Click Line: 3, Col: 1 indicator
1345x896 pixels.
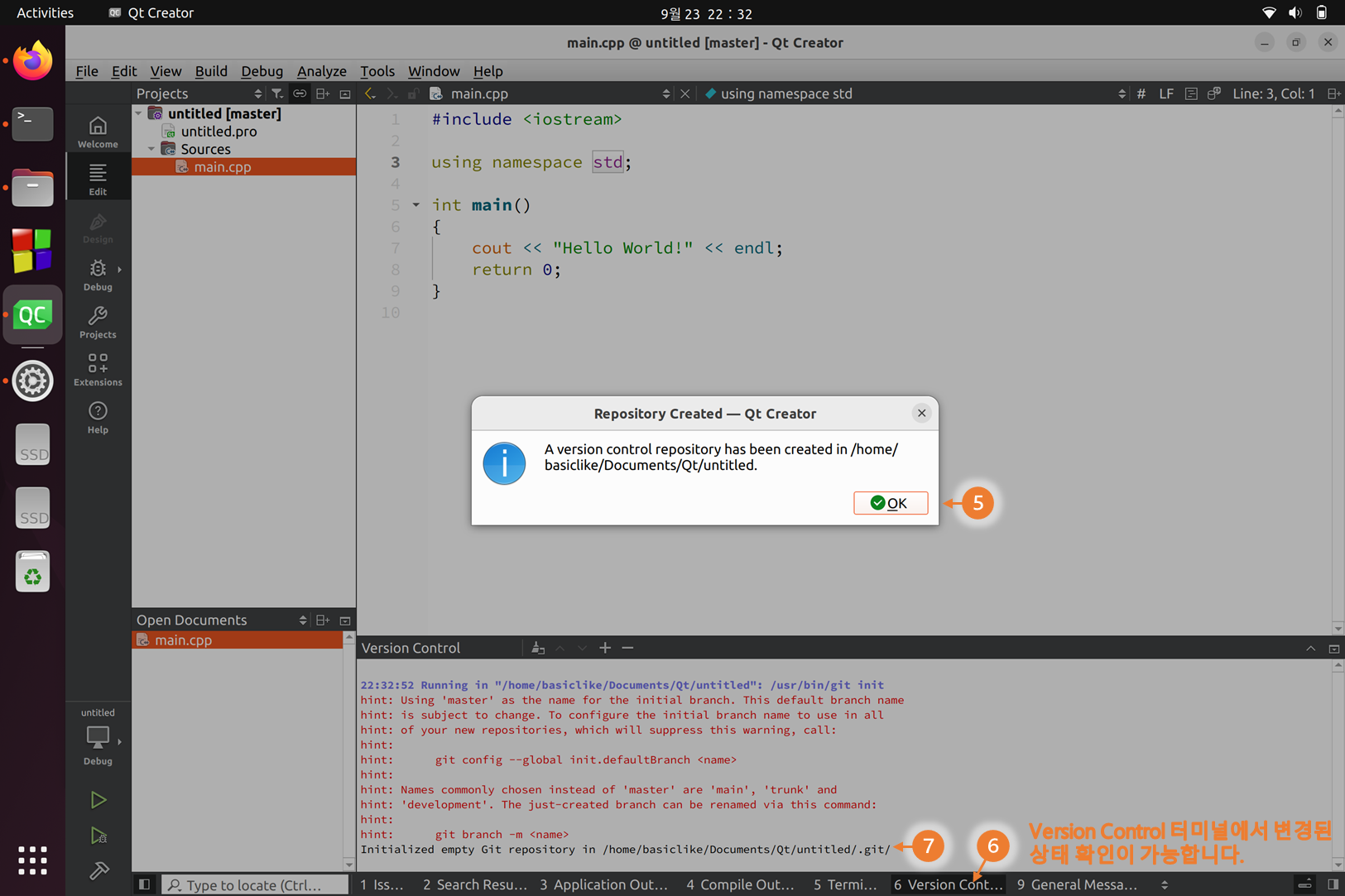[x=1273, y=93]
